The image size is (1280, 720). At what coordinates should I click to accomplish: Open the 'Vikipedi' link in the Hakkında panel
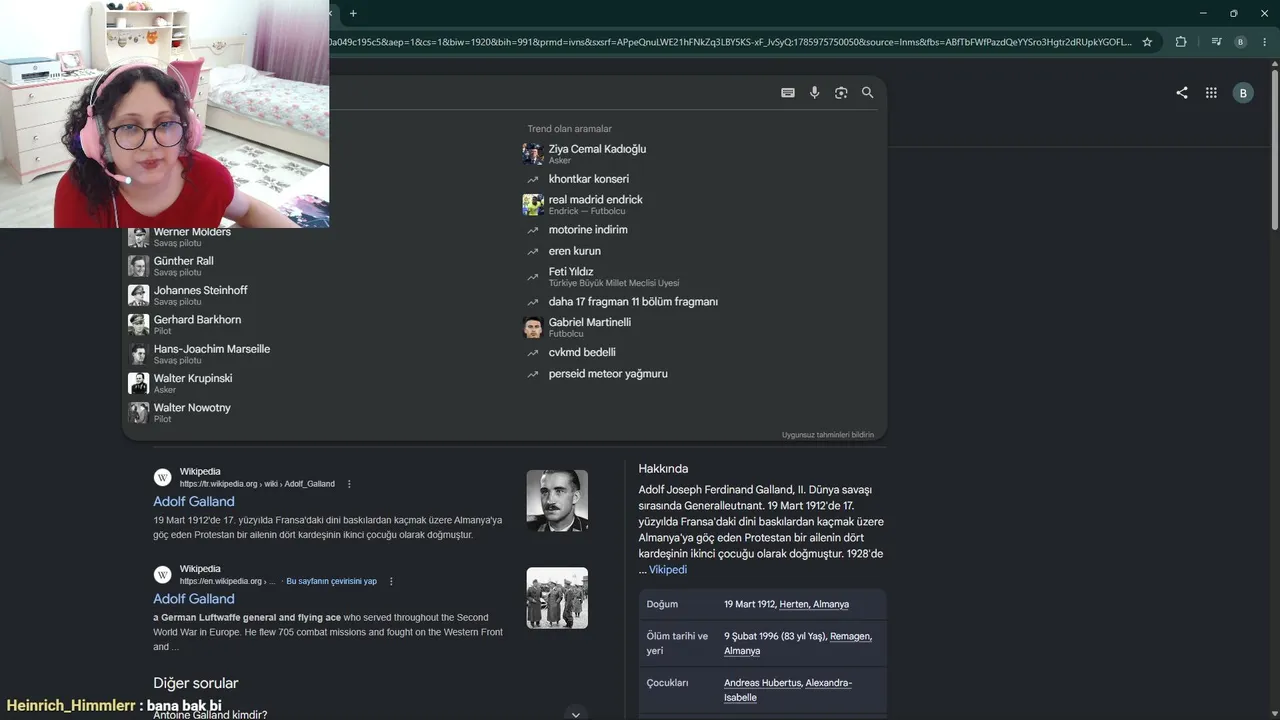tap(668, 570)
